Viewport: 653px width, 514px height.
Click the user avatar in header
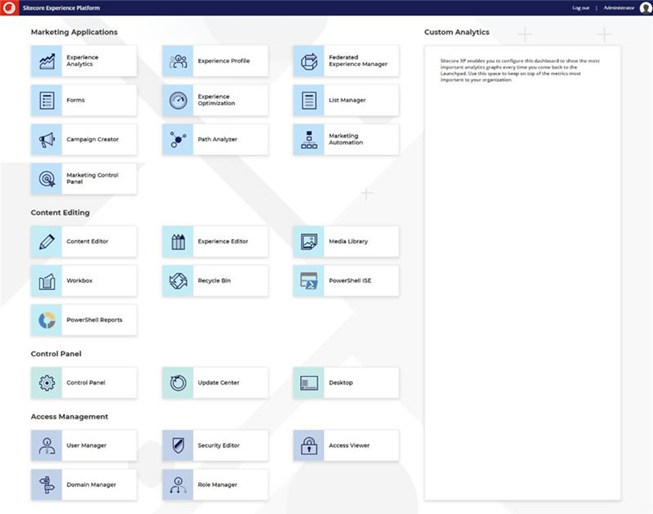646,8
